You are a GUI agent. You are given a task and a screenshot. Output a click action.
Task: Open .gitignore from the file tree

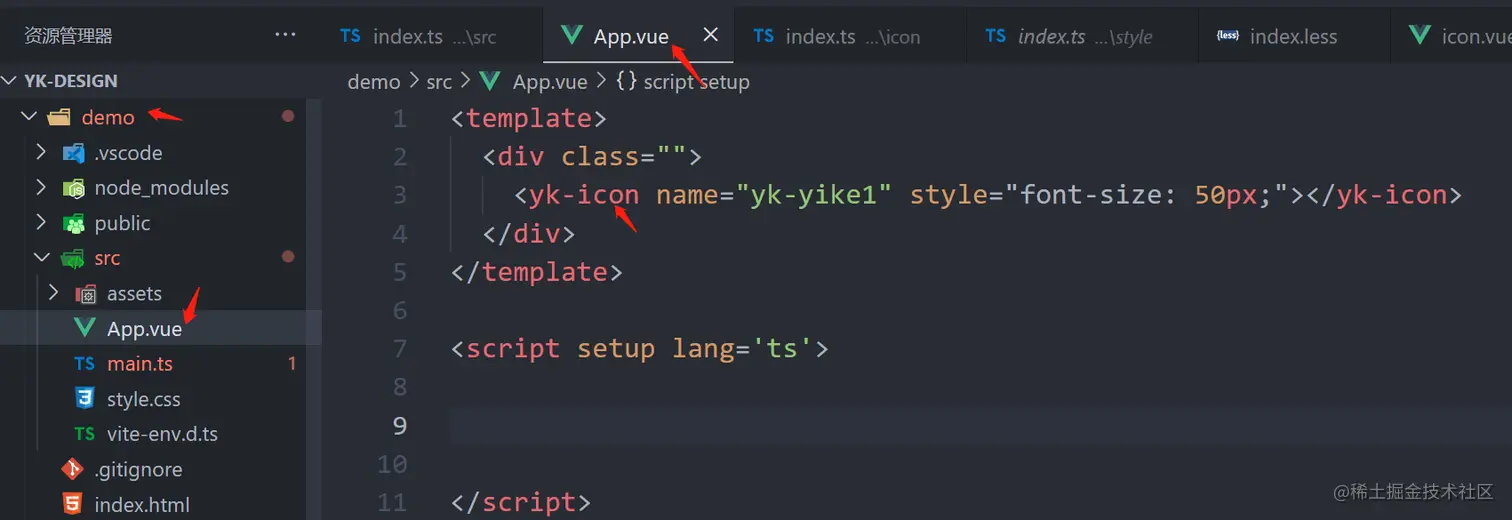click(x=161, y=469)
